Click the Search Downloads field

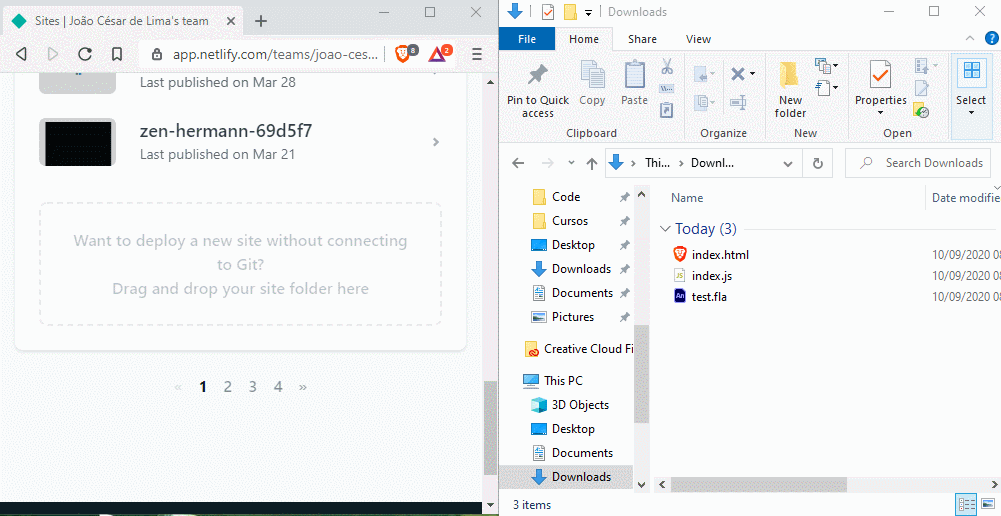click(918, 163)
